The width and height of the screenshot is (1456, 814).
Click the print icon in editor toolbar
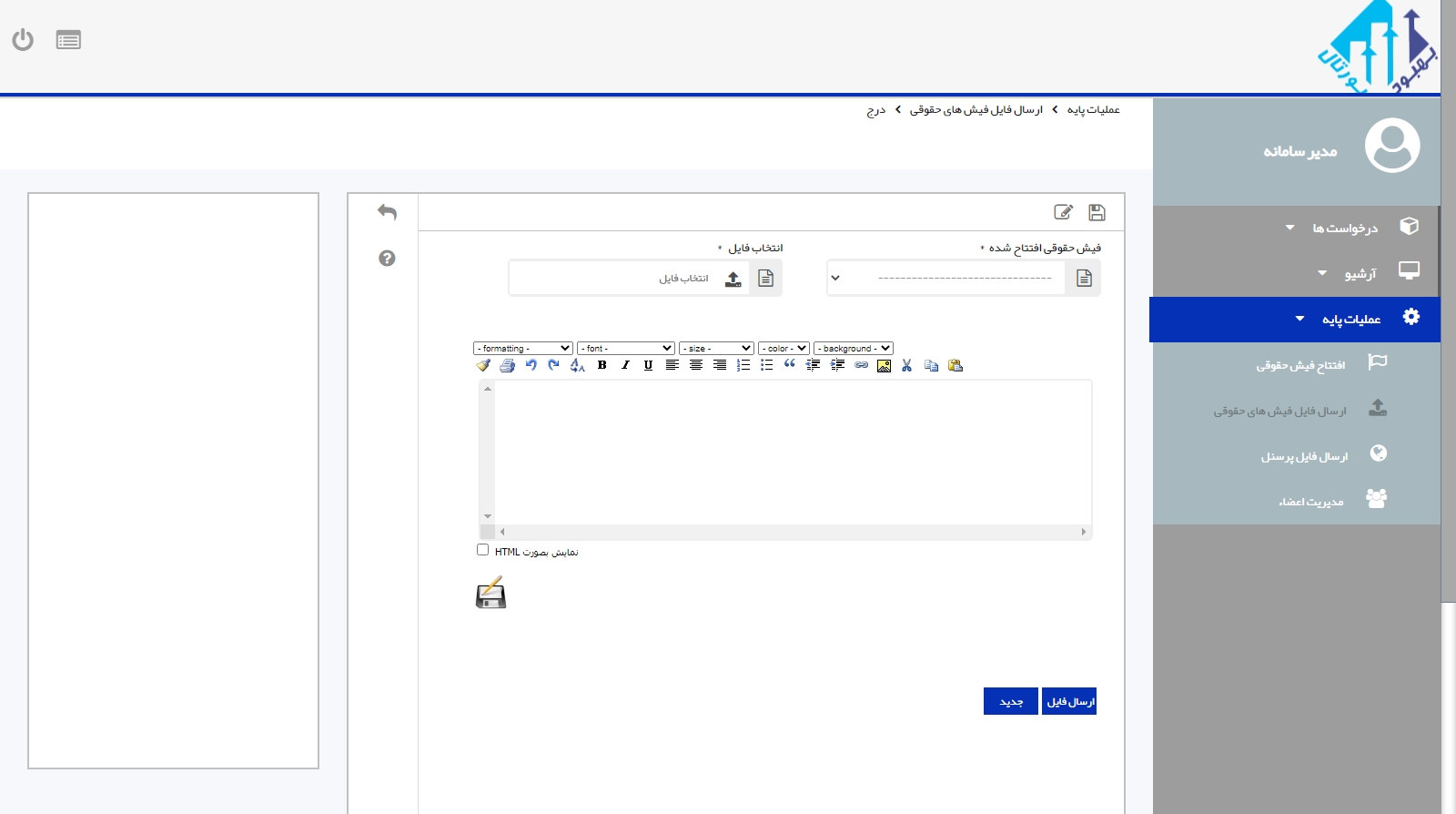(x=507, y=365)
